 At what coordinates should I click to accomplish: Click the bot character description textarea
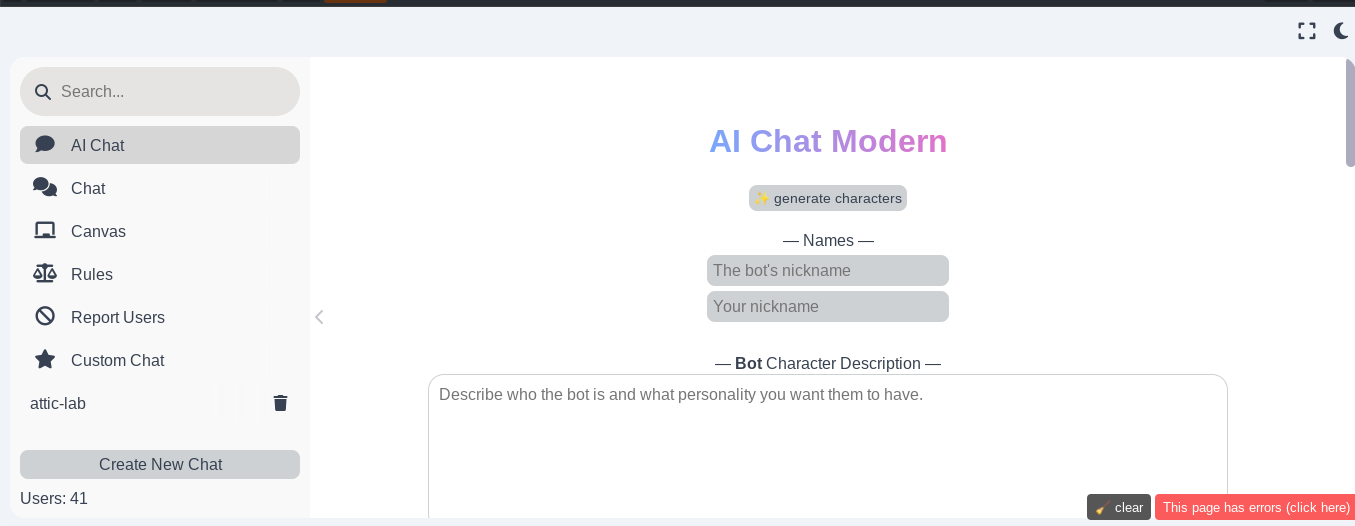(x=828, y=446)
